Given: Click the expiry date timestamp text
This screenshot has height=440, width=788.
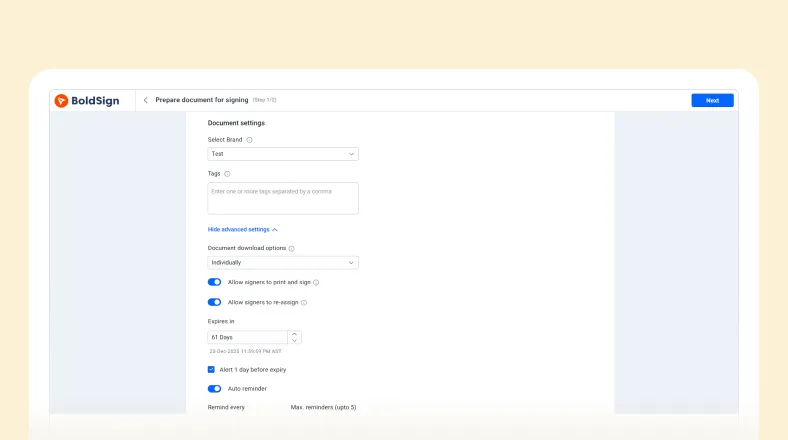Looking at the screenshot, I should tap(245, 352).
